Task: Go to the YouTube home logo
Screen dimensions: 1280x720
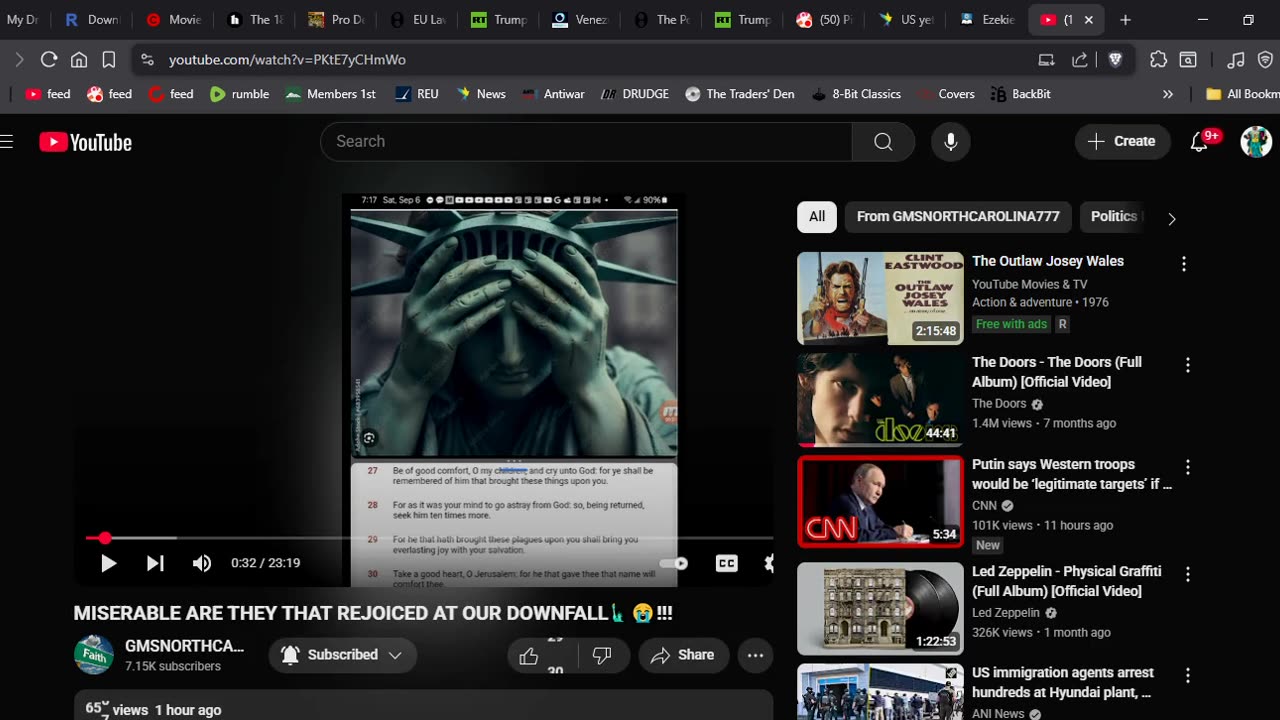Action: pyautogui.click(x=86, y=142)
